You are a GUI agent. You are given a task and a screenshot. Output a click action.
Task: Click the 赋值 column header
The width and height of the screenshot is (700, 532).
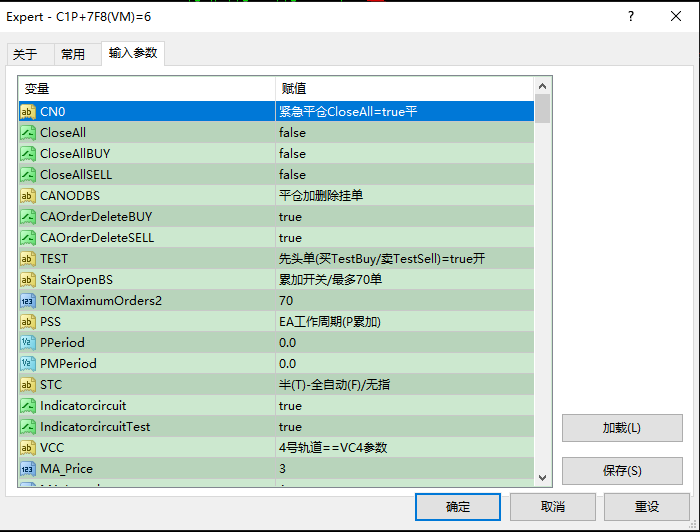click(404, 88)
